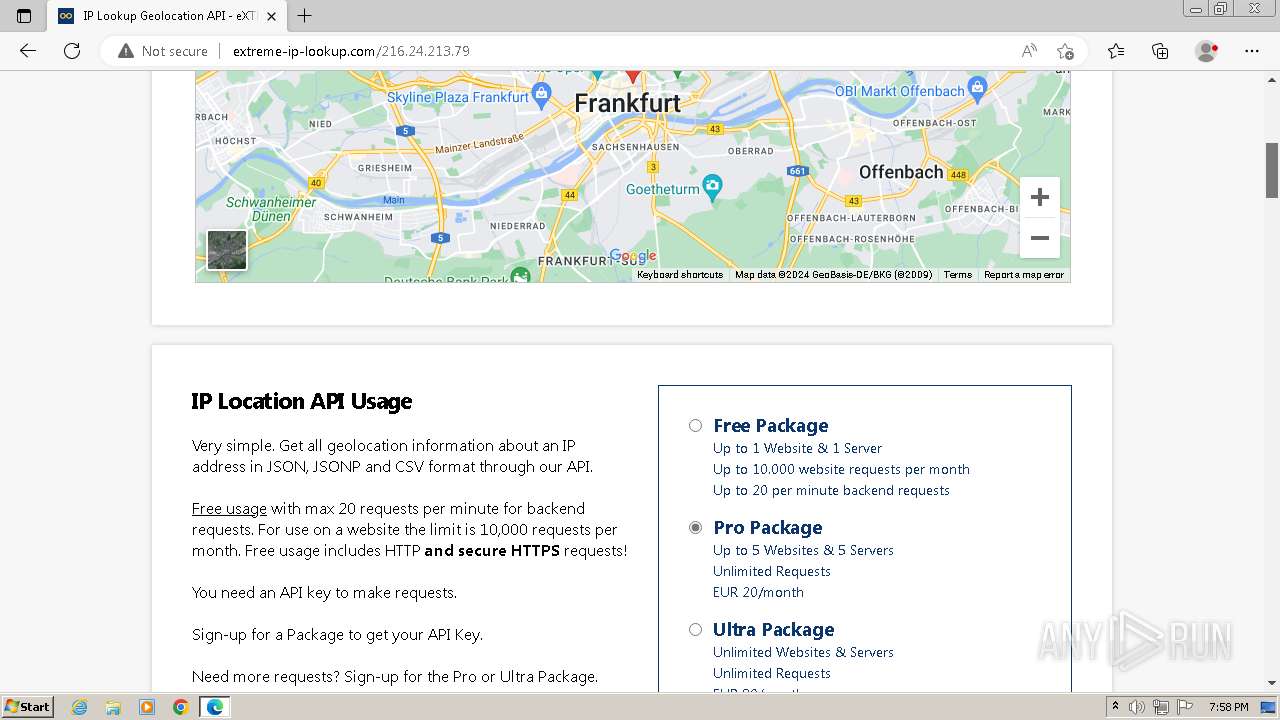The image size is (1280, 720).
Task: Open Settings and more menu
Action: pyautogui.click(x=1252, y=51)
